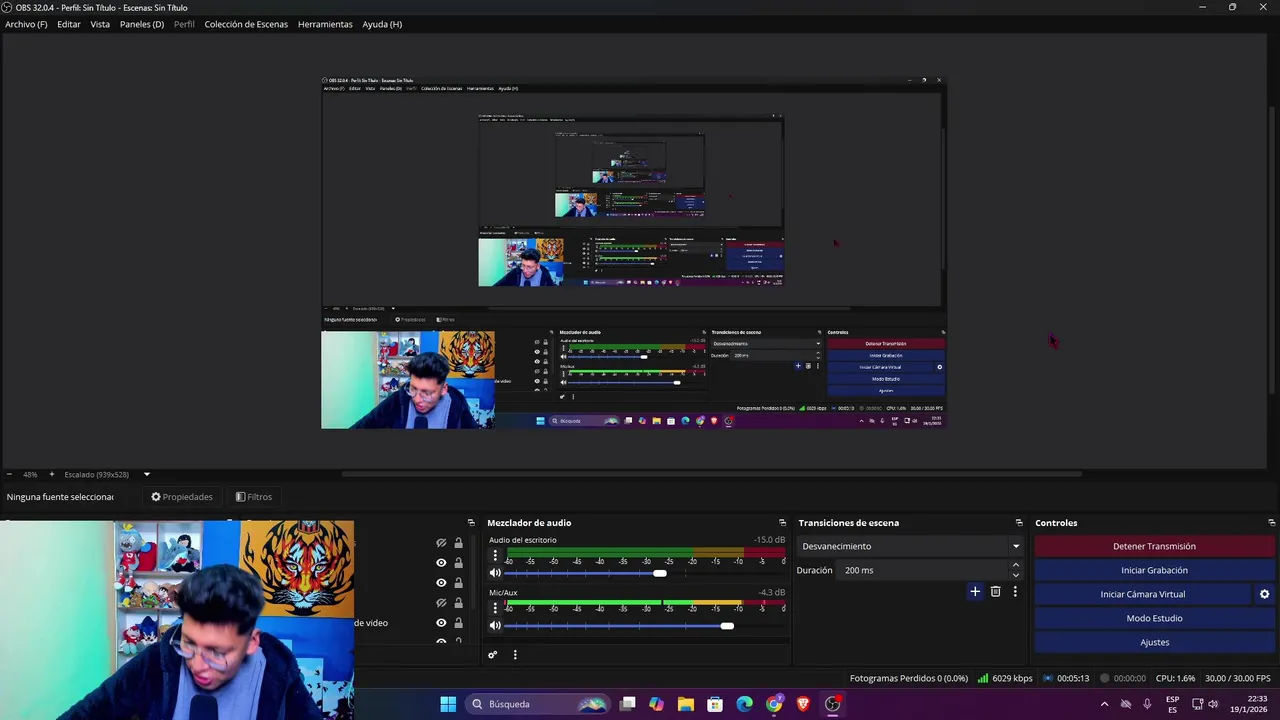Mute Mic/Aux with the speaker icon
1280x720 pixels.
[494, 626]
